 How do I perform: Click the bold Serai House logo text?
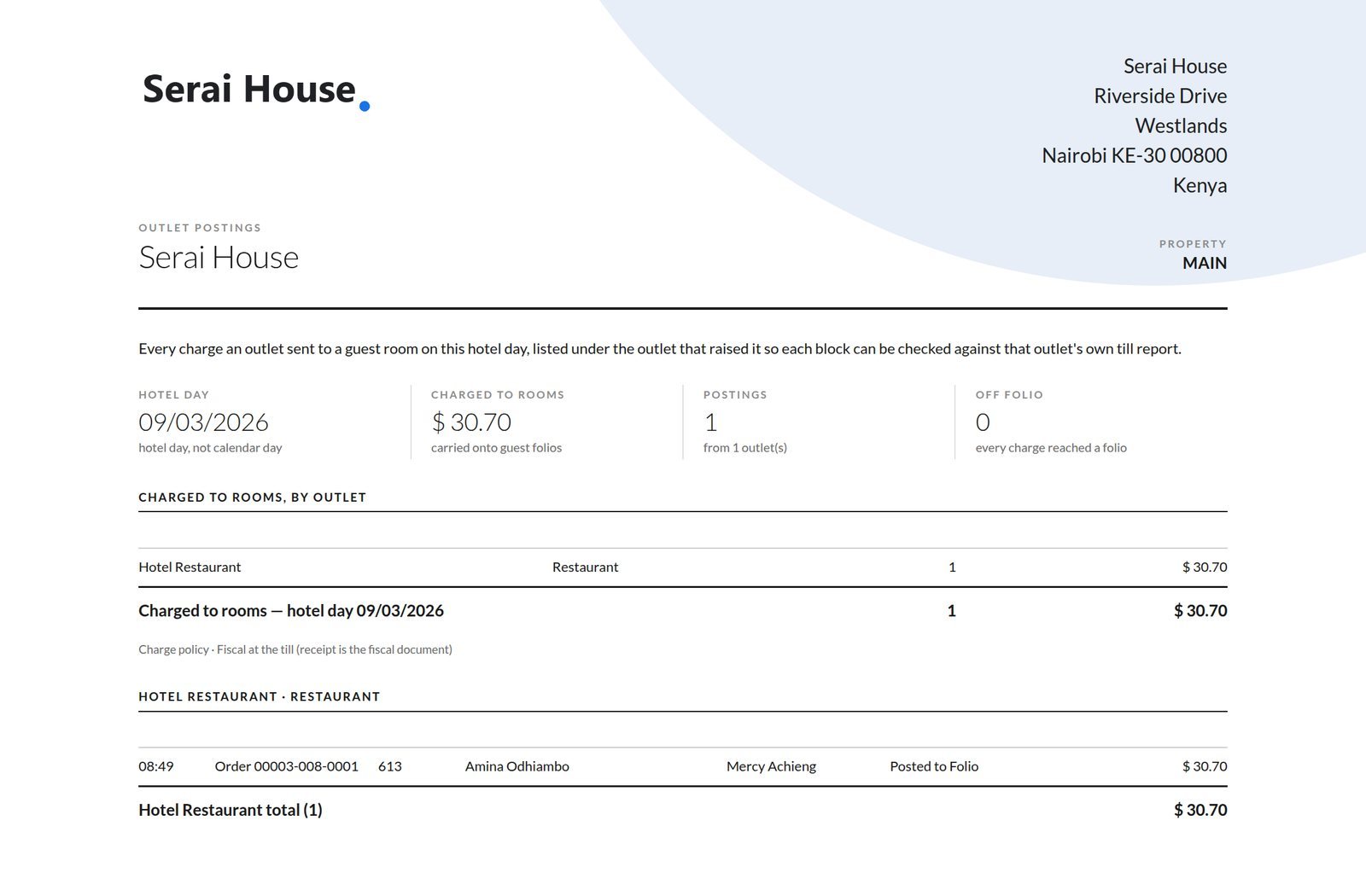click(249, 89)
